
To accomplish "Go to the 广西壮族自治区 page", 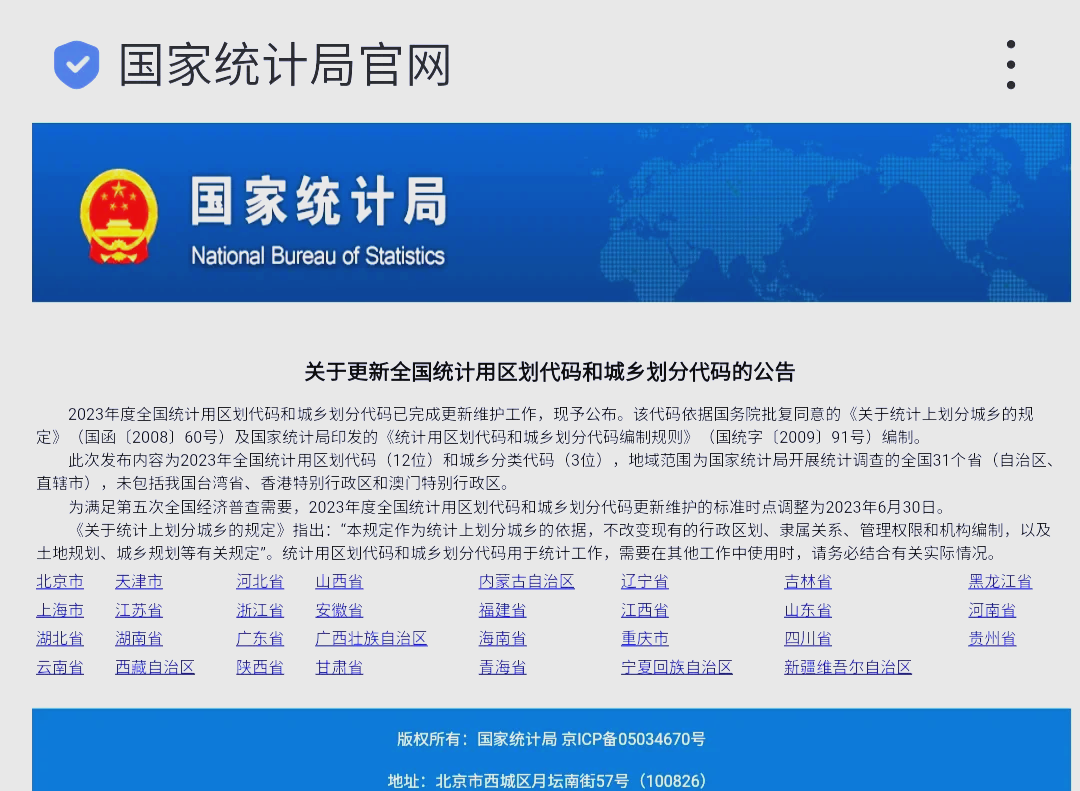I will 371,639.
